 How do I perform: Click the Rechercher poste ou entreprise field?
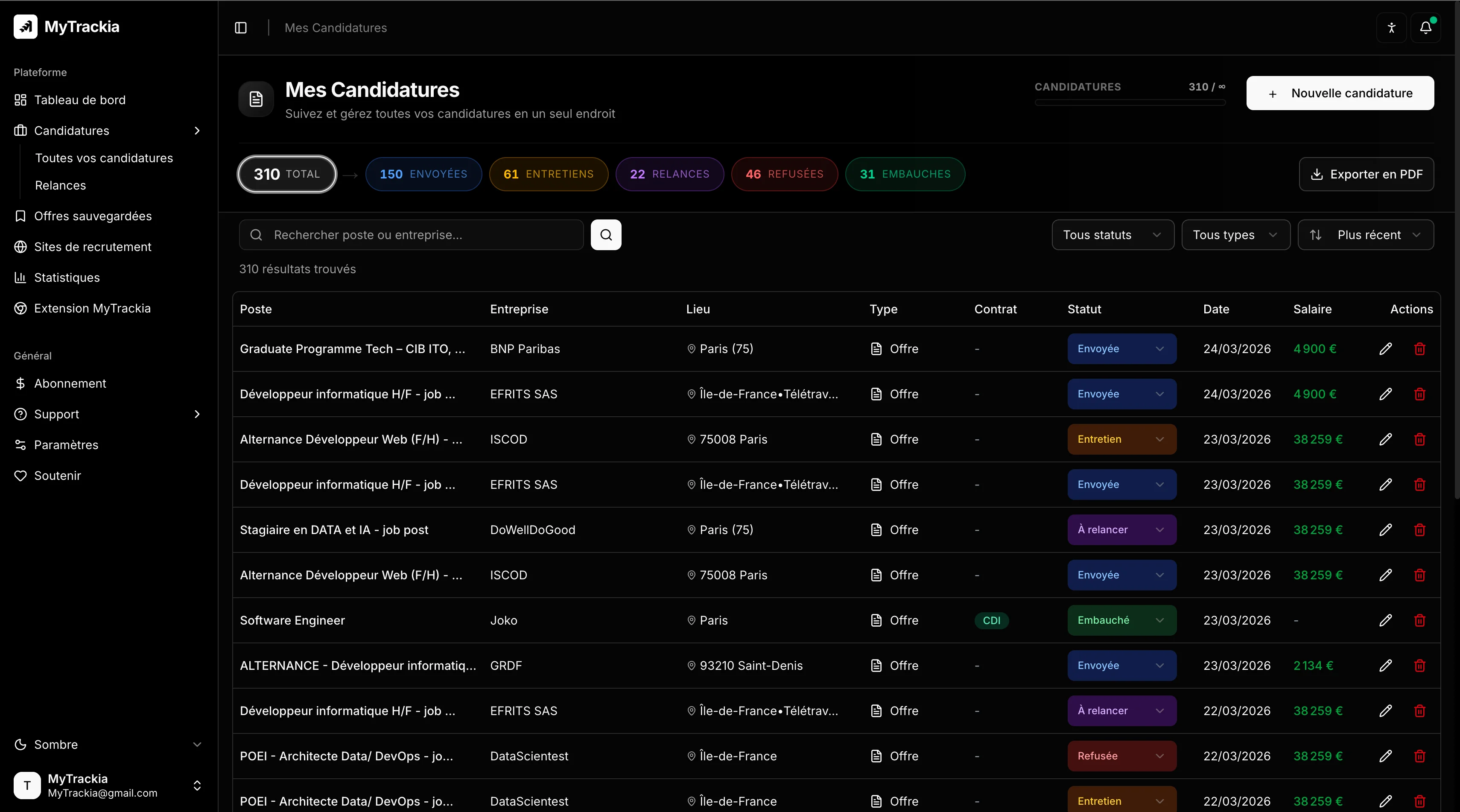click(412, 234)
